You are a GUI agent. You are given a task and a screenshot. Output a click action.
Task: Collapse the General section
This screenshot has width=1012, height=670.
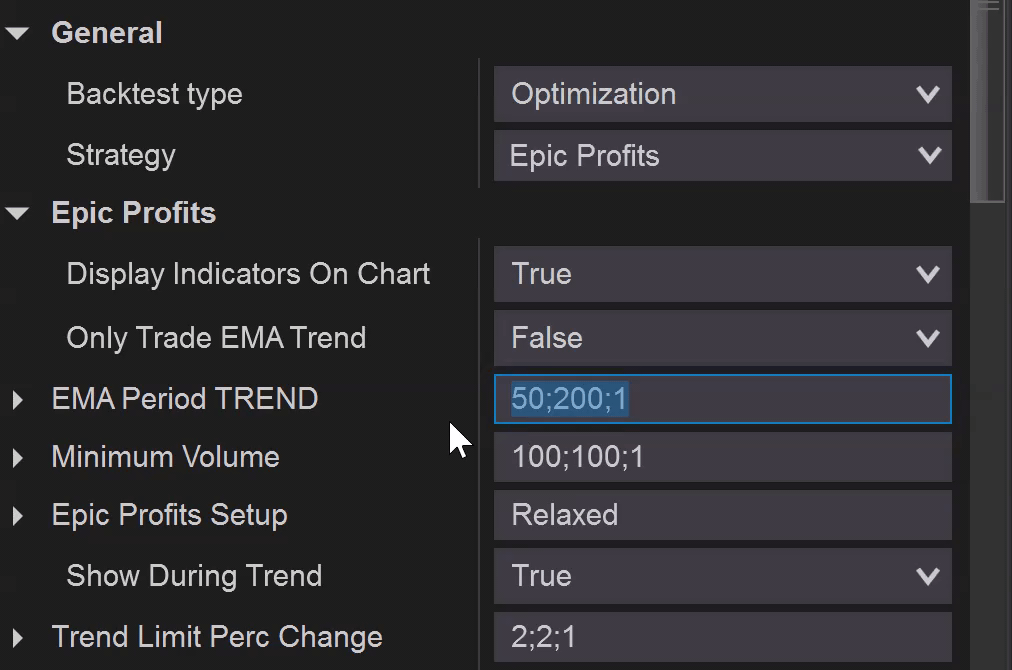click(x=17, y=33)
